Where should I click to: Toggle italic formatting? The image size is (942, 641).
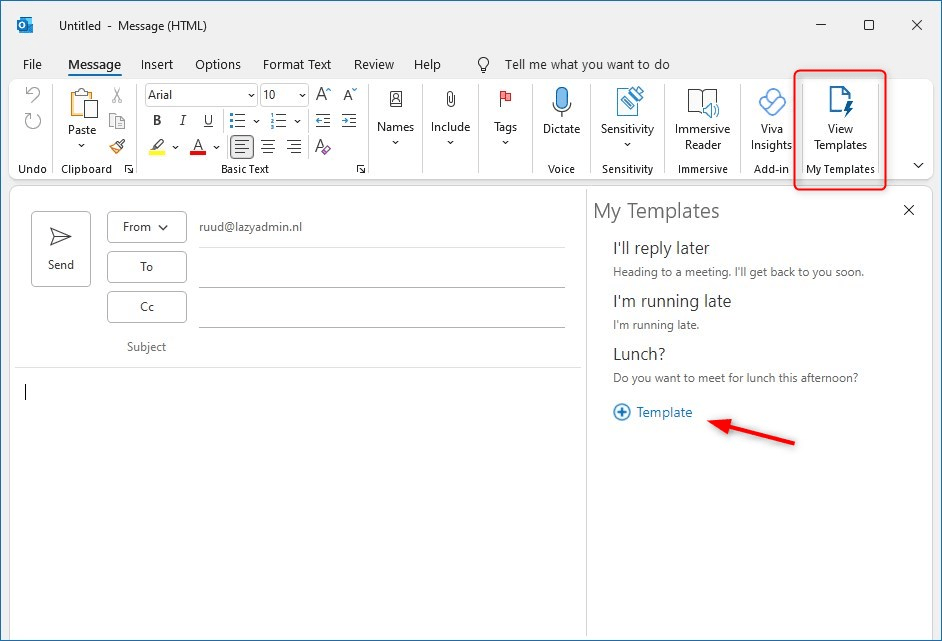[x=183, y=119]
